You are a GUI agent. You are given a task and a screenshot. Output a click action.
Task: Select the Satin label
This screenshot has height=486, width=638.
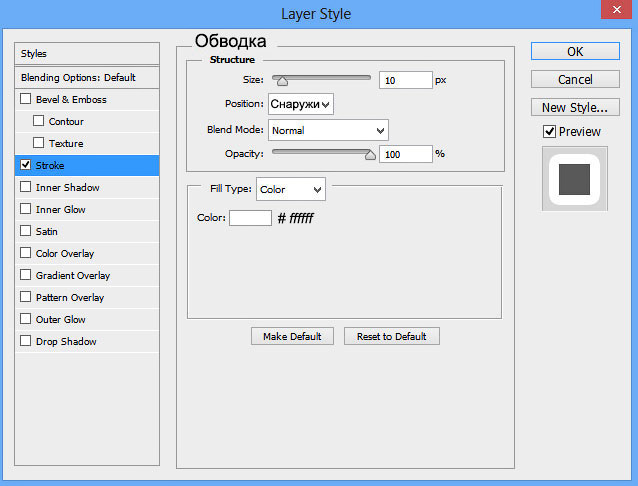[46, 232]
